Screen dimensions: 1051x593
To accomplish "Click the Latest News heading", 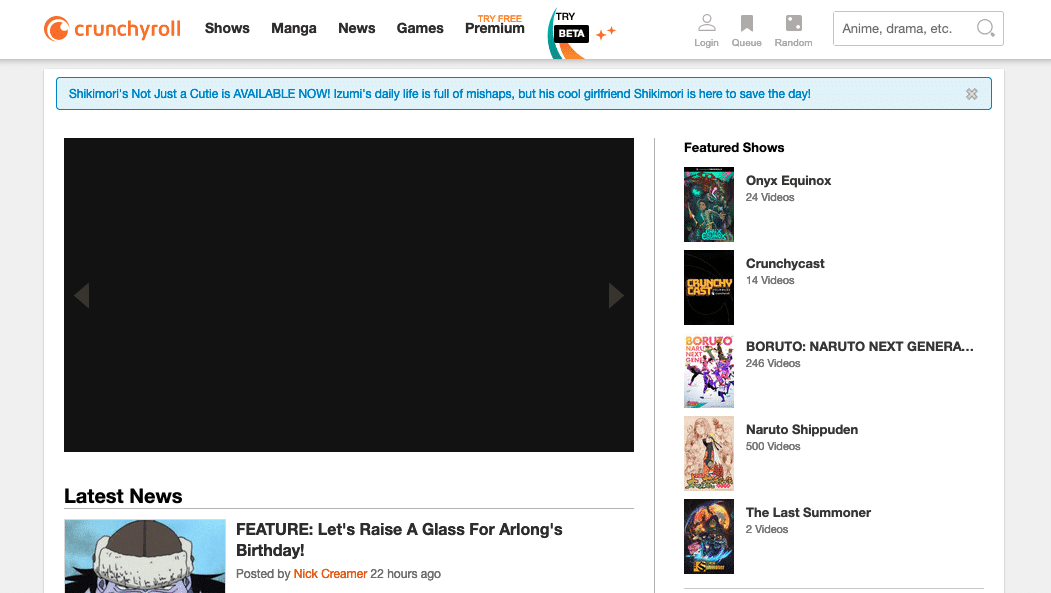I will point(123,496).
